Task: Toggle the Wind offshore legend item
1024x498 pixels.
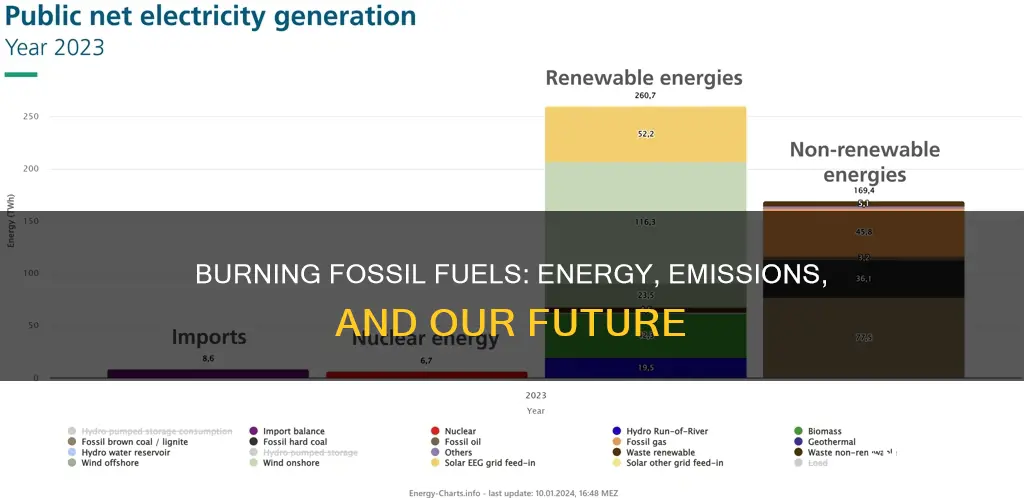Action: [103, 463]
